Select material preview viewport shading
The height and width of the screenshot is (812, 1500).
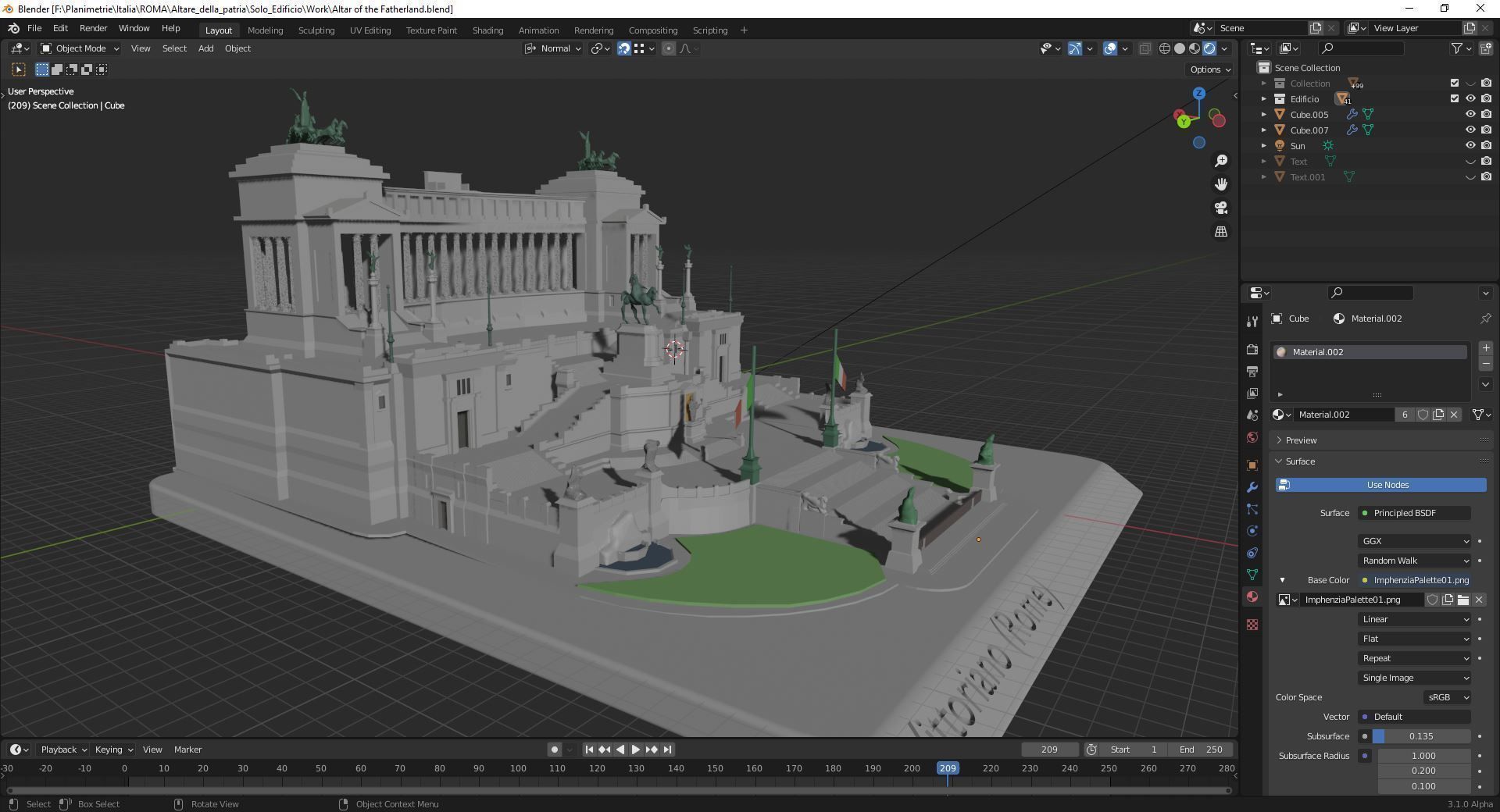[1195, 48]
